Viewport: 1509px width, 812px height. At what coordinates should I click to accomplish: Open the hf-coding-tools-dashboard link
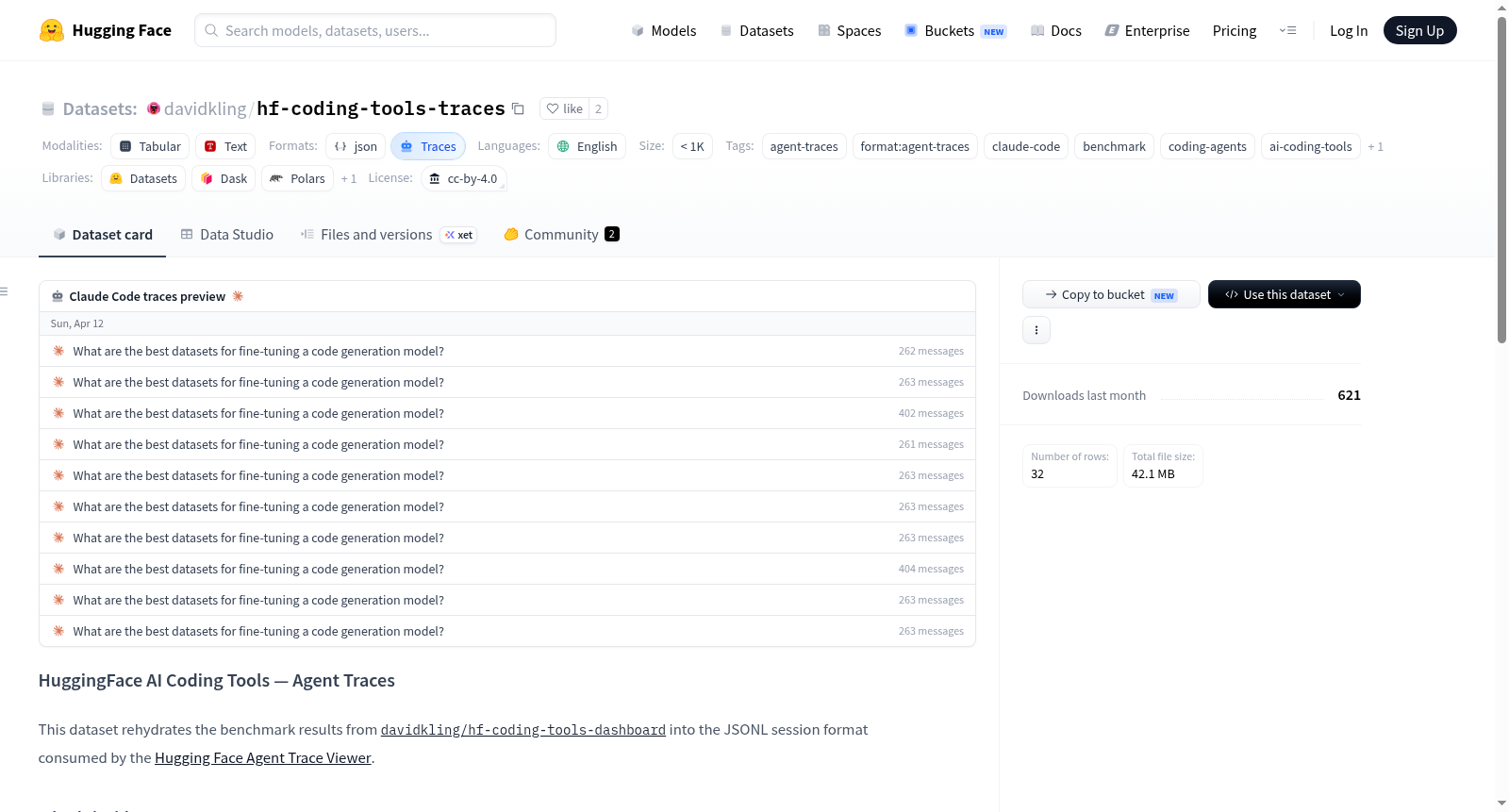(523, 729)
